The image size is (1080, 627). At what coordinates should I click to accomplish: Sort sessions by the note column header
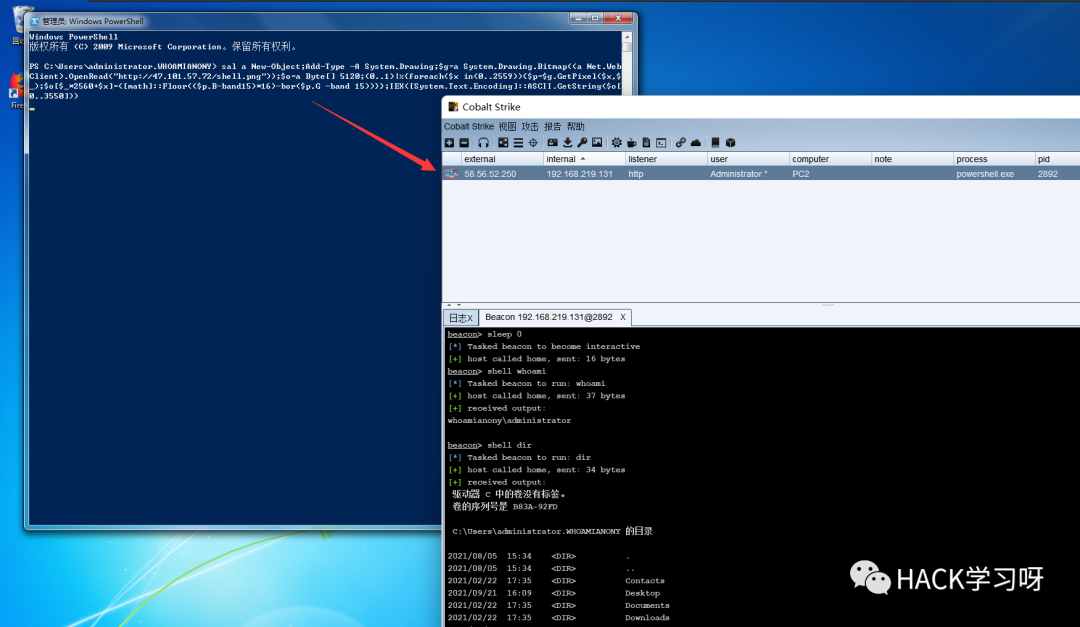(x=912, y=159)
